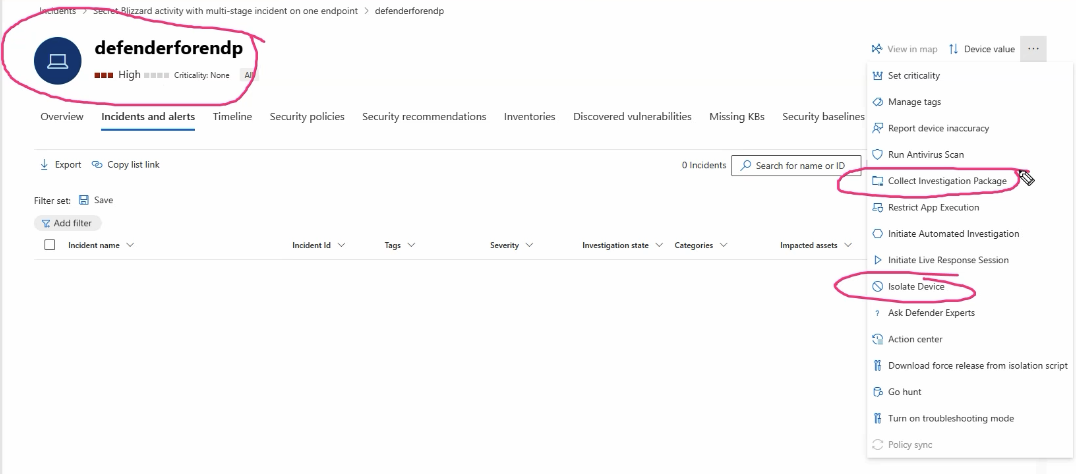Click the Go hunt icon

(877, 392)
